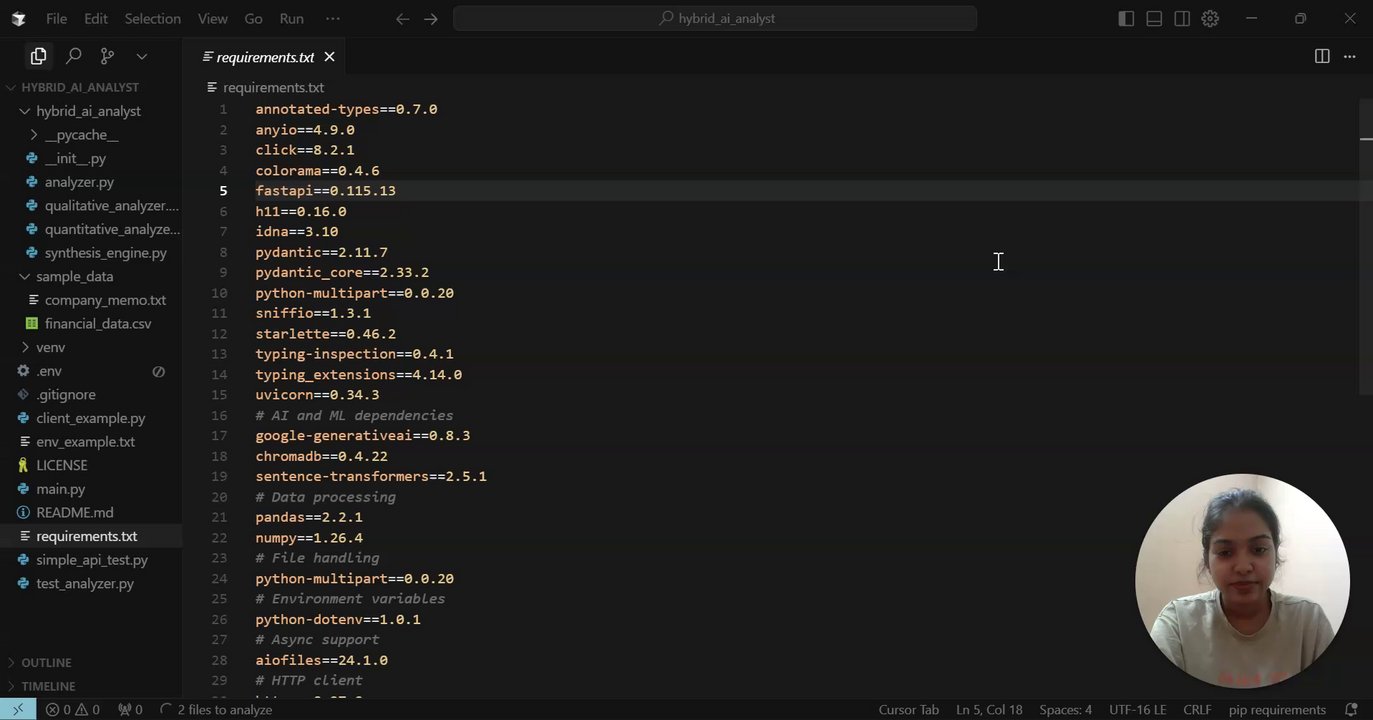Click the editor vertical scrollbar
This screenshot has width=1373, height=720.
[1366, 250]
